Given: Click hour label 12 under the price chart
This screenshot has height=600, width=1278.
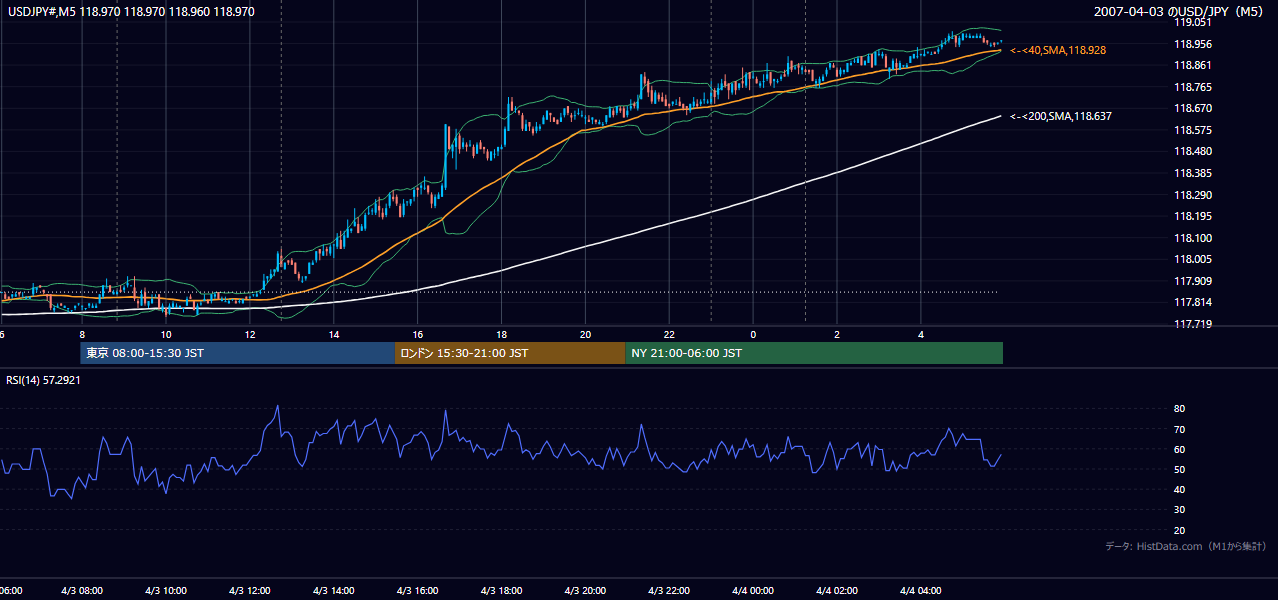Looking at the screenshot, I should pyautogui.click(x=250, y=335).
